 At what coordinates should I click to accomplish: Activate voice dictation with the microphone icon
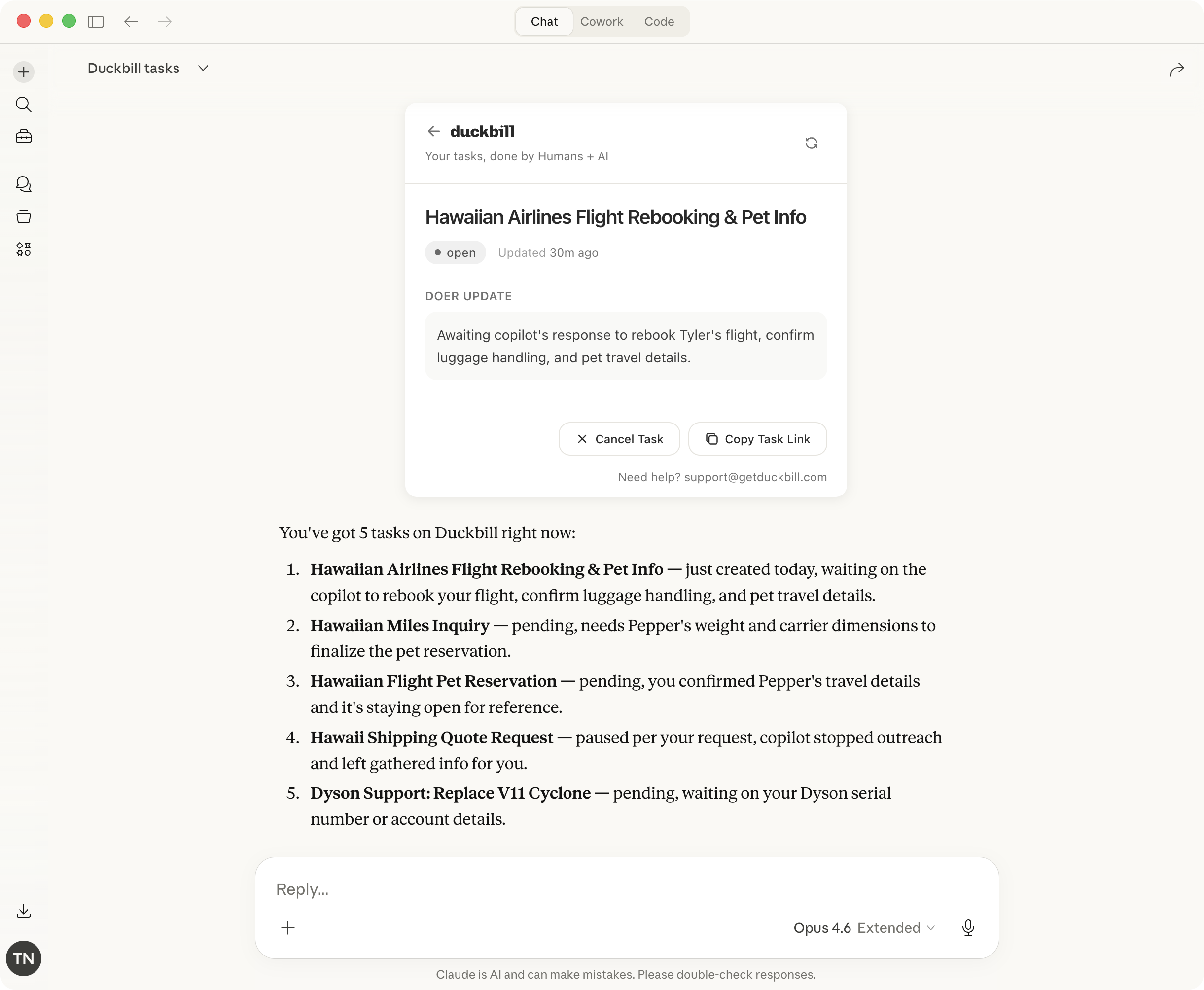click(x=968, y=928)
